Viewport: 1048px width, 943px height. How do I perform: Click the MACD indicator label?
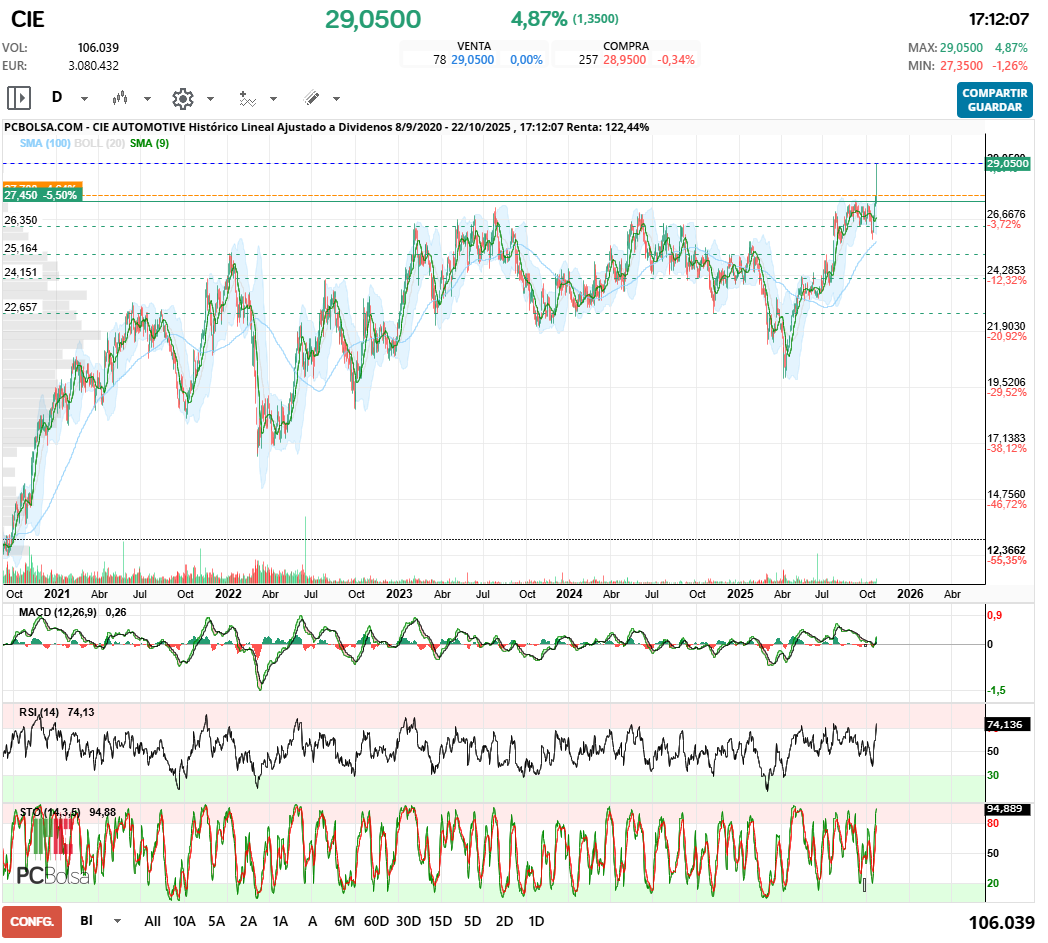point(55,611)
